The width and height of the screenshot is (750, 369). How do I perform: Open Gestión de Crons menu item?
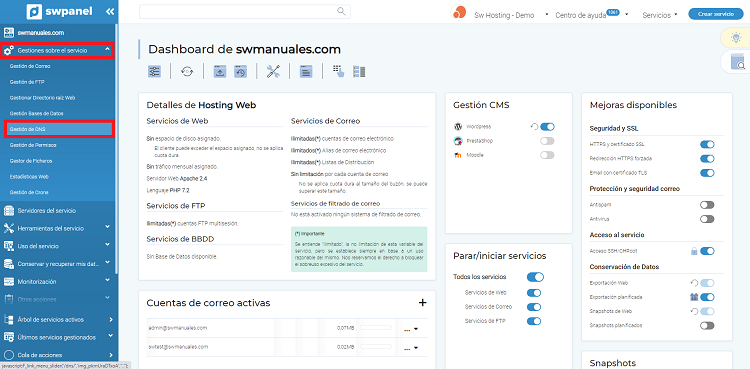(29, 192)
